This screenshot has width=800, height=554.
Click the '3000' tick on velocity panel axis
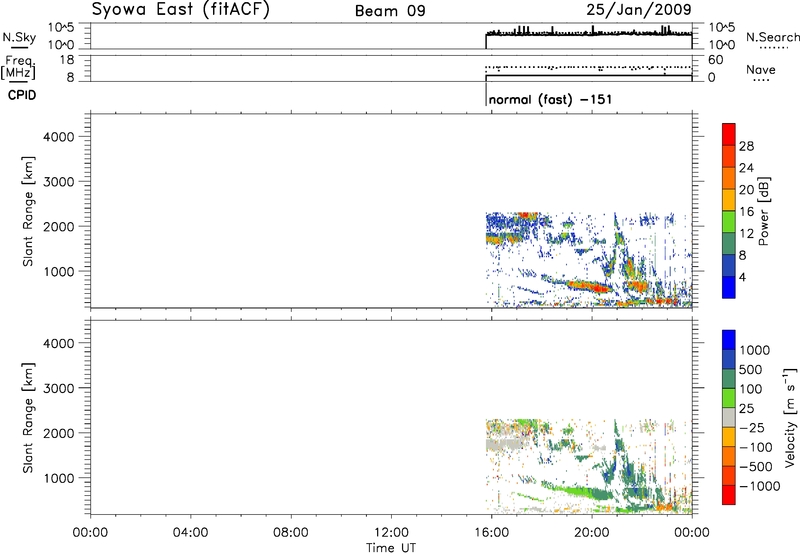(x=58, y=388)
